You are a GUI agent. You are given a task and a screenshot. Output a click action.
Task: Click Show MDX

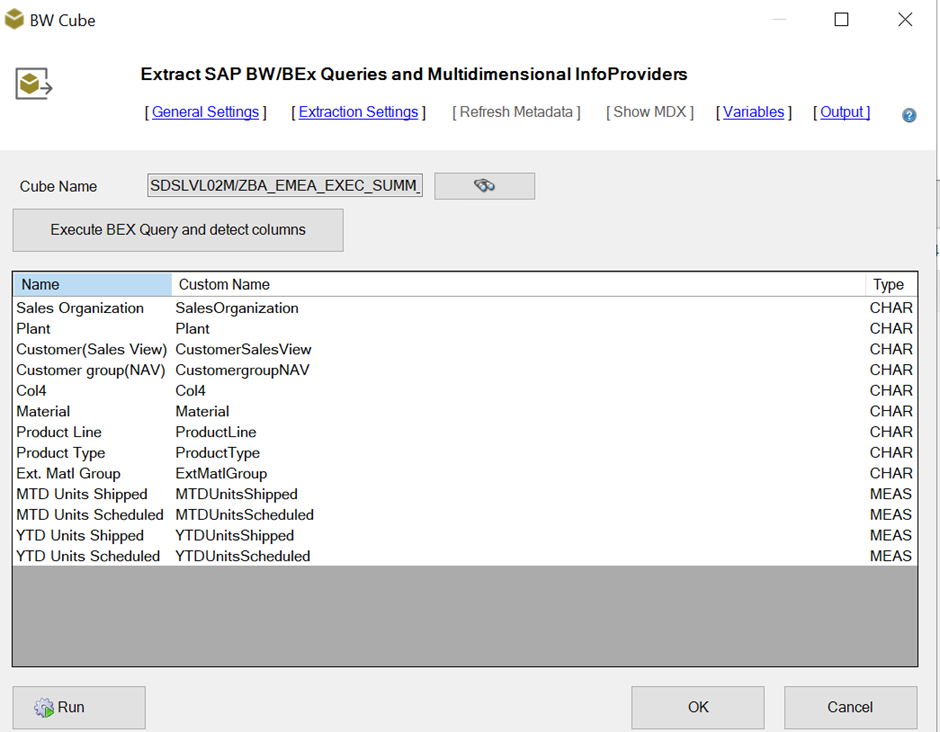coord(650,112)
